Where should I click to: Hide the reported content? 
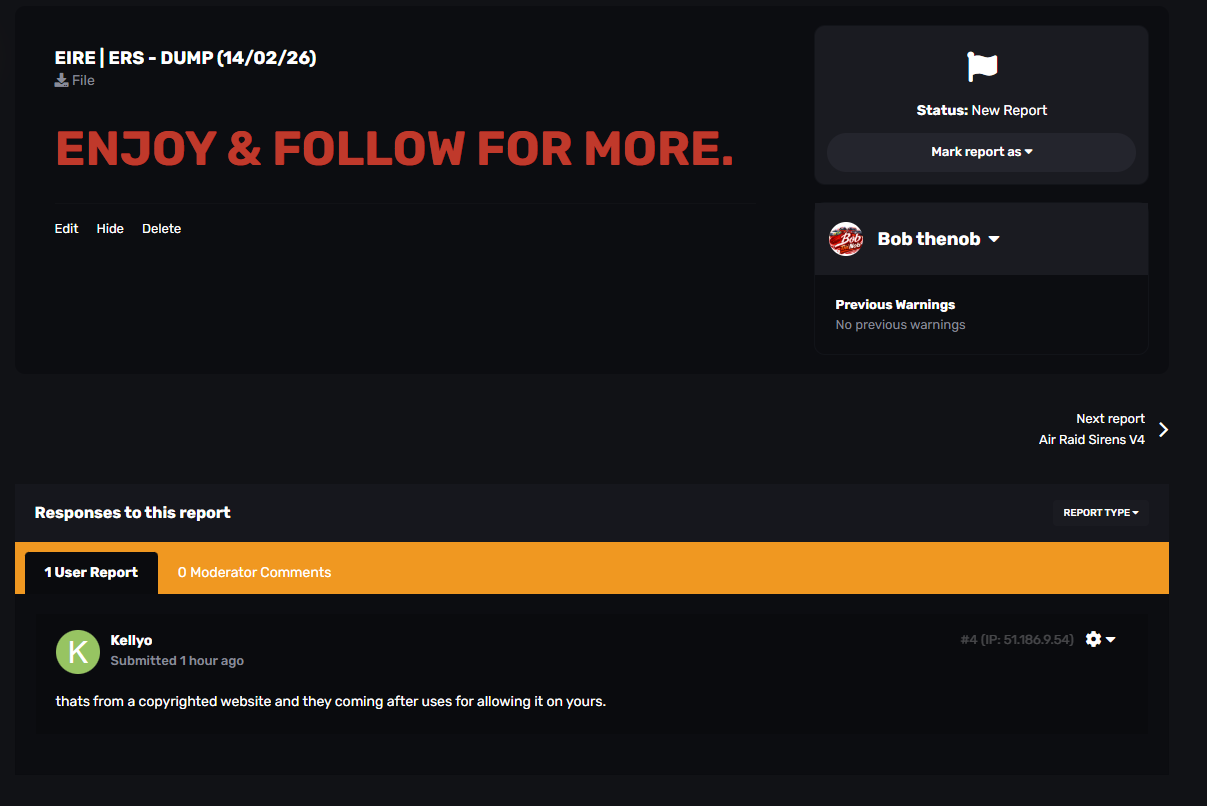110,229
